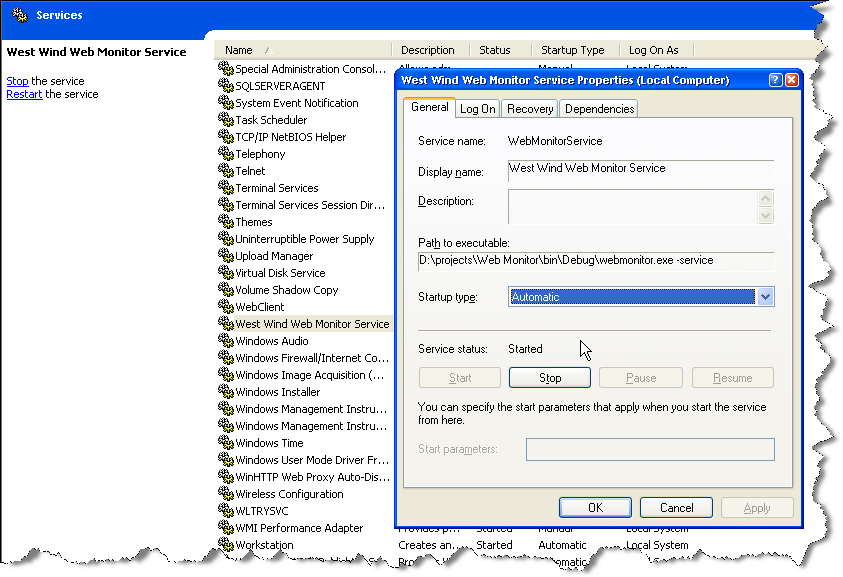Click OK to save service properties
The image size is (843, 577).
click(595, 507)
